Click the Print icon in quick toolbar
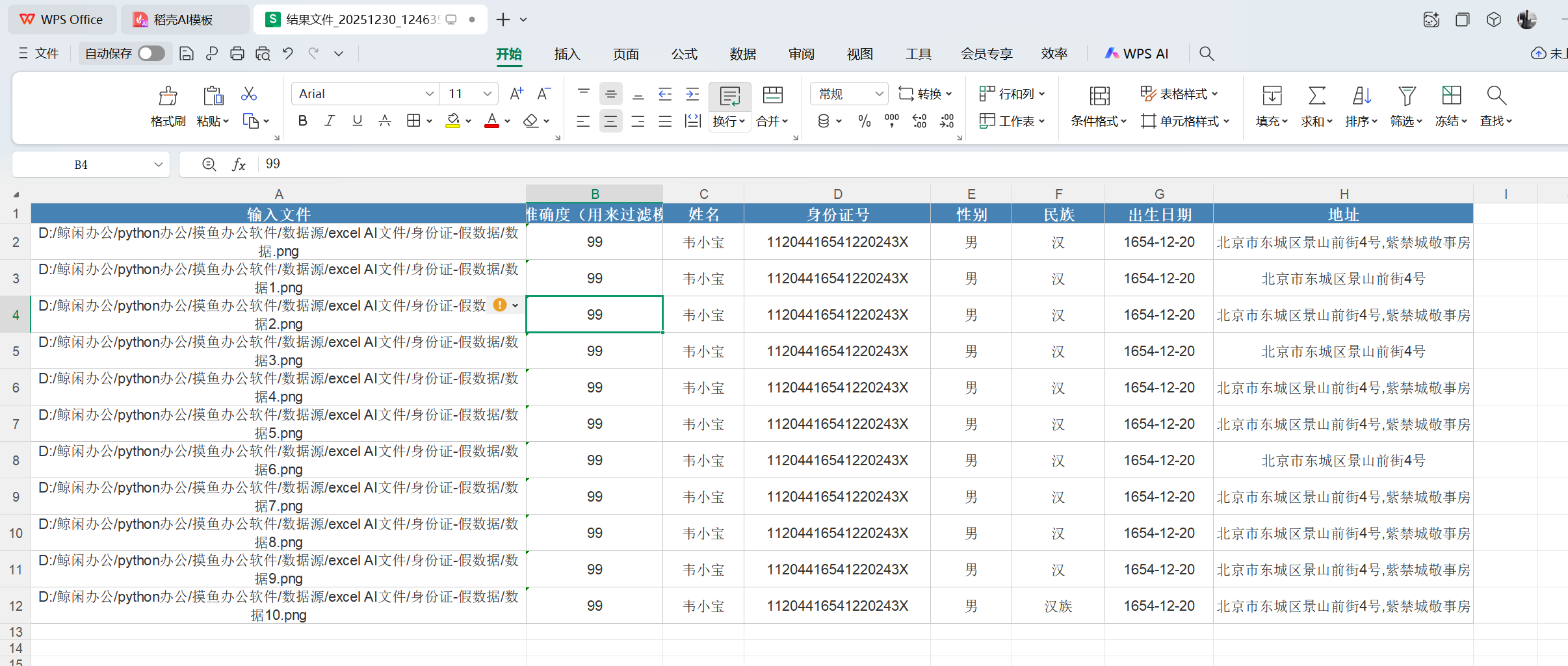The image size is (1568, 666). click(237, 54)
